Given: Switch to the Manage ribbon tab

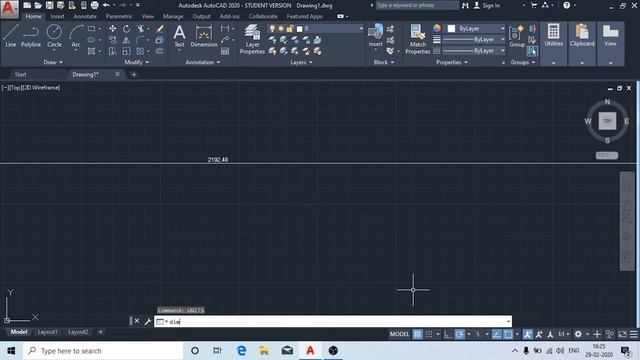Looking at the screenshot, I should coord(173,16).
